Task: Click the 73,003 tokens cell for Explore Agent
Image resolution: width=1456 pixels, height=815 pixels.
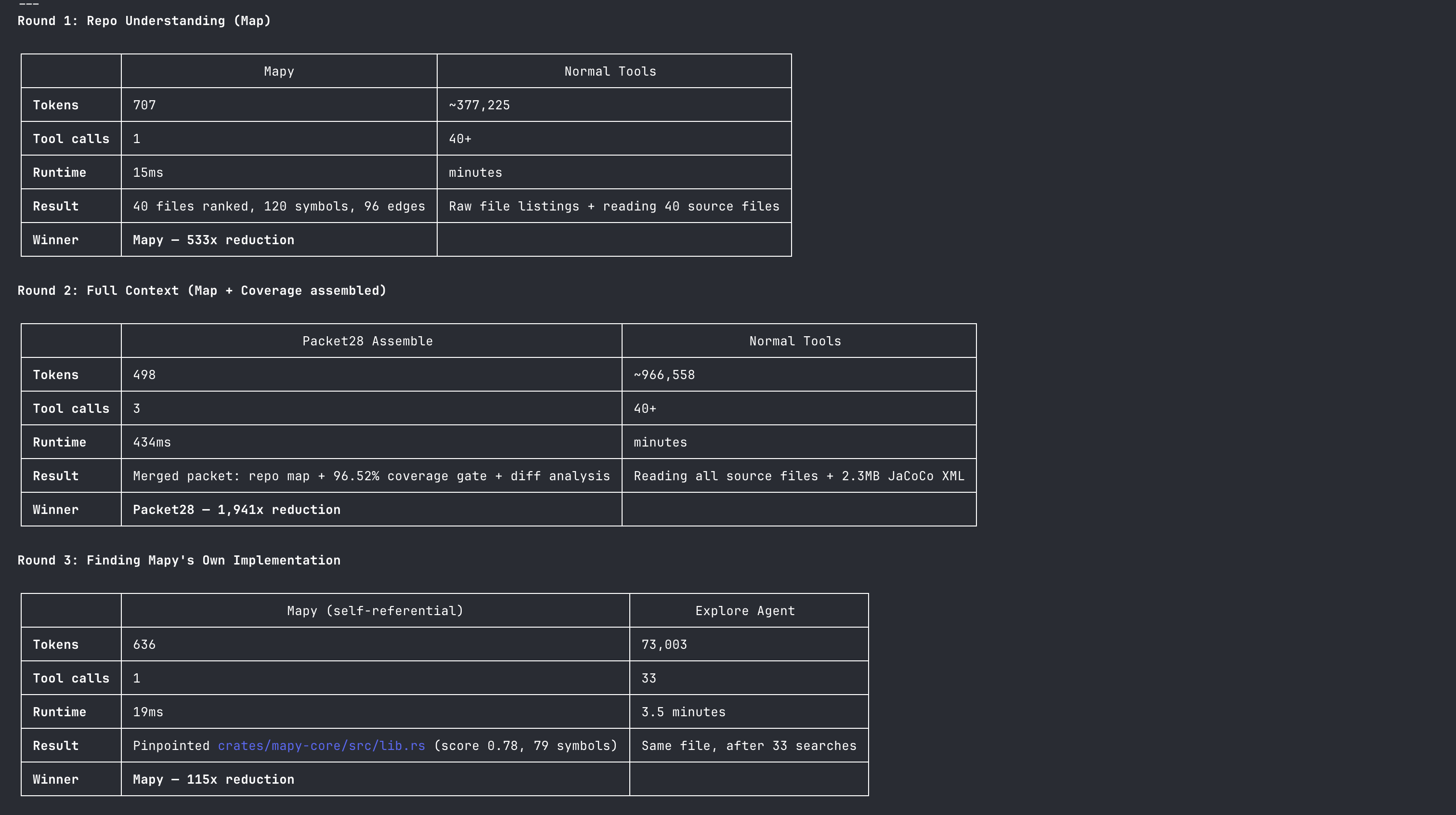Action: [663, 644]
